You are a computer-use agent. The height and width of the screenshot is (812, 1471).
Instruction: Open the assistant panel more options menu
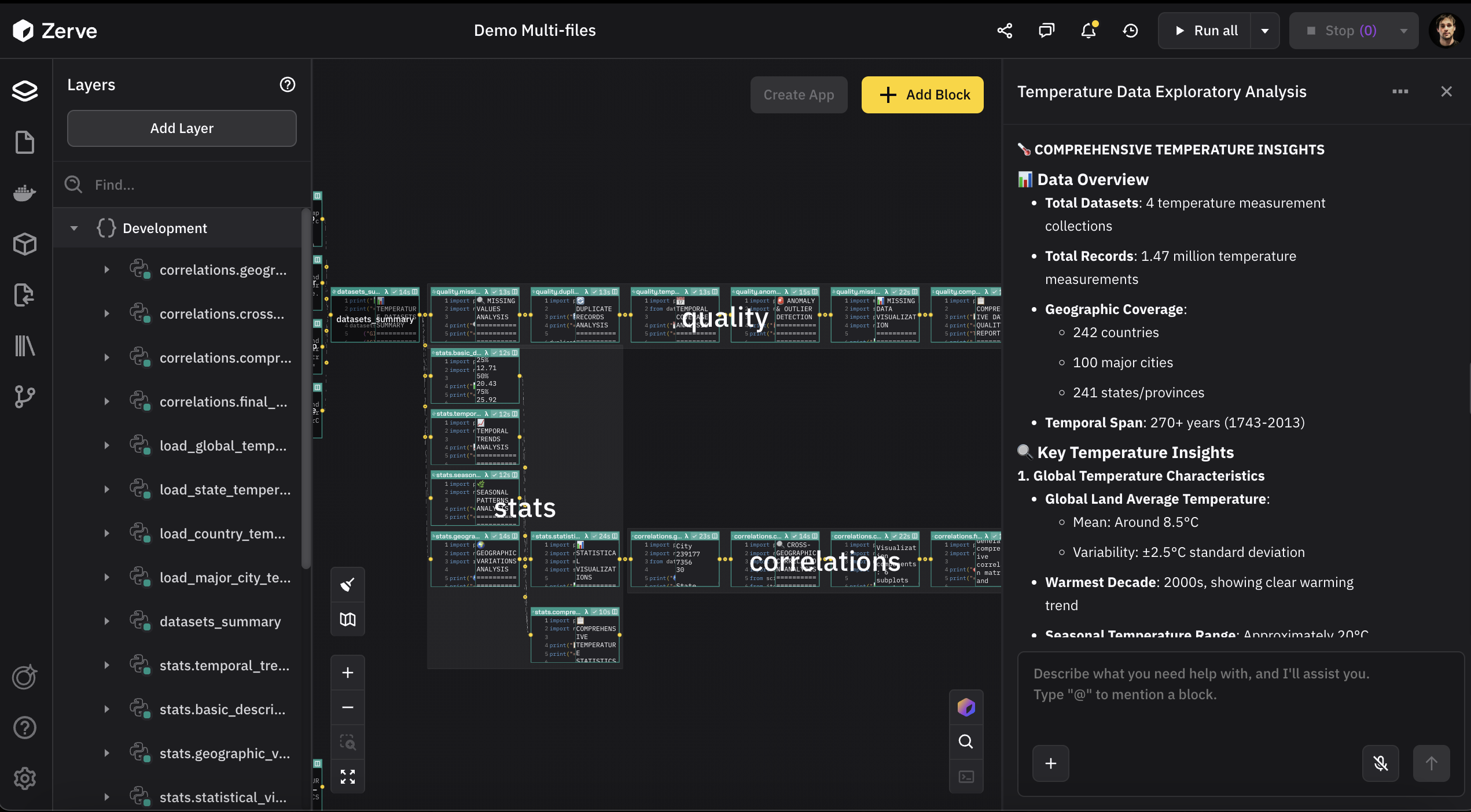pyautogui.click(x=1400, y=91)
